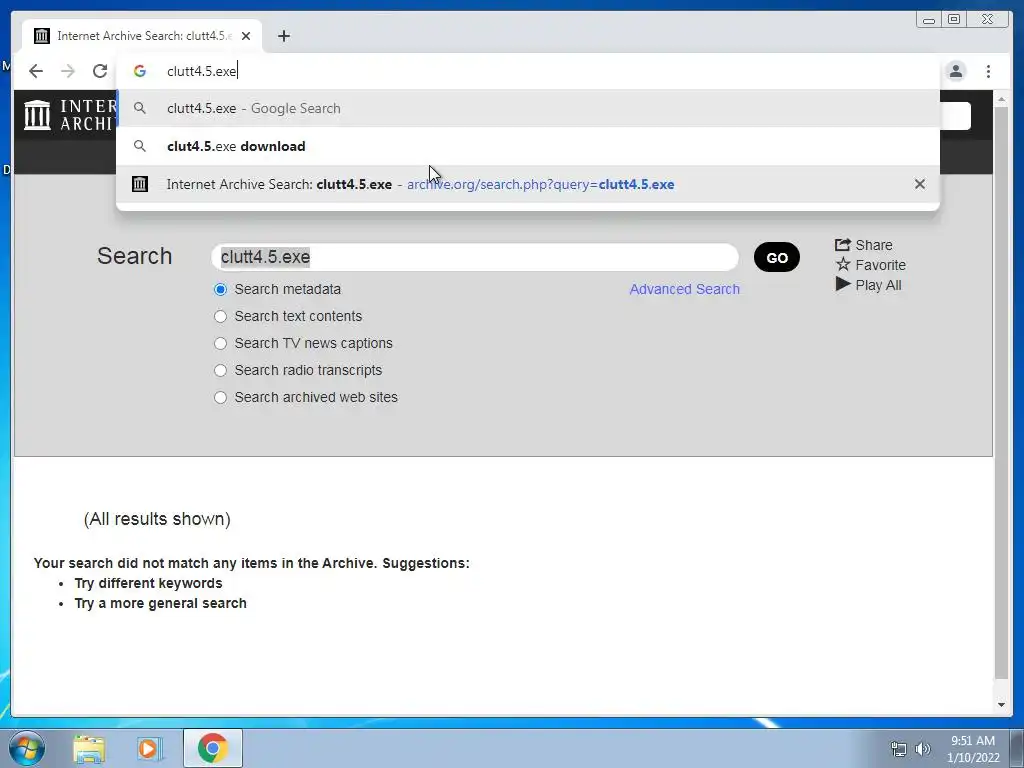This screenshot has height=768, width=1024.
Task: Click the Internet Archive logo
Action: 69,115
